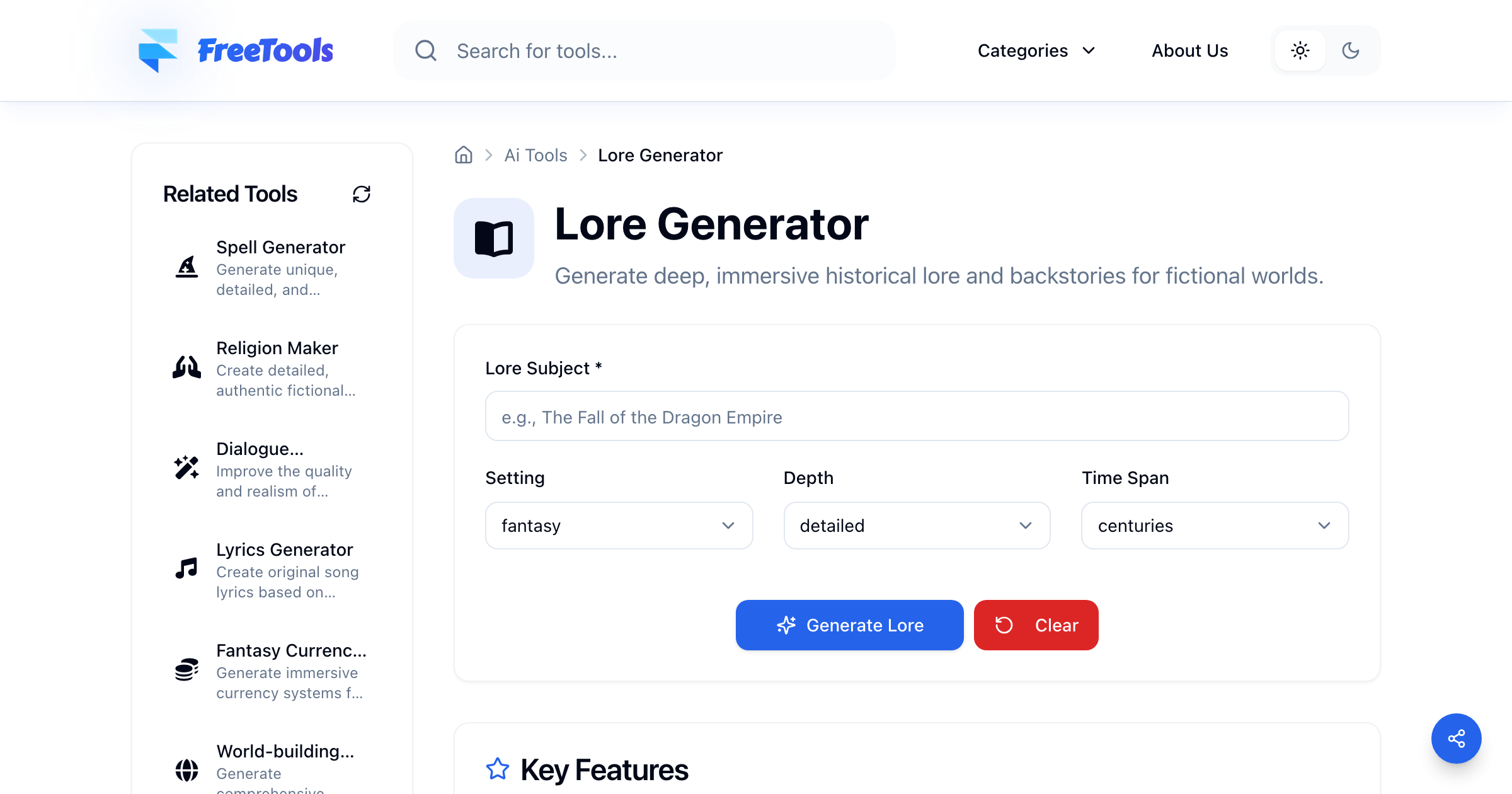Switch to dark mode moon toggle
The height and width of the screenshot is (794, 1512).
[1351, 50]
